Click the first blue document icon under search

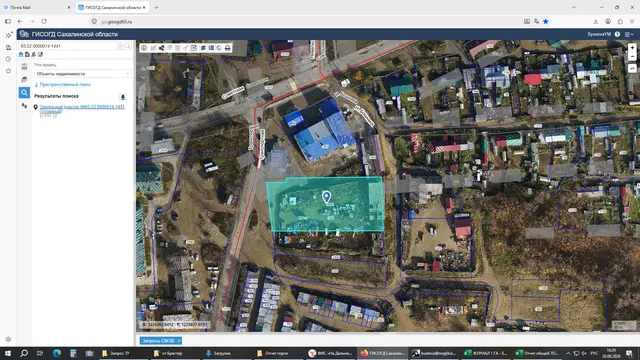click(21, 54)
